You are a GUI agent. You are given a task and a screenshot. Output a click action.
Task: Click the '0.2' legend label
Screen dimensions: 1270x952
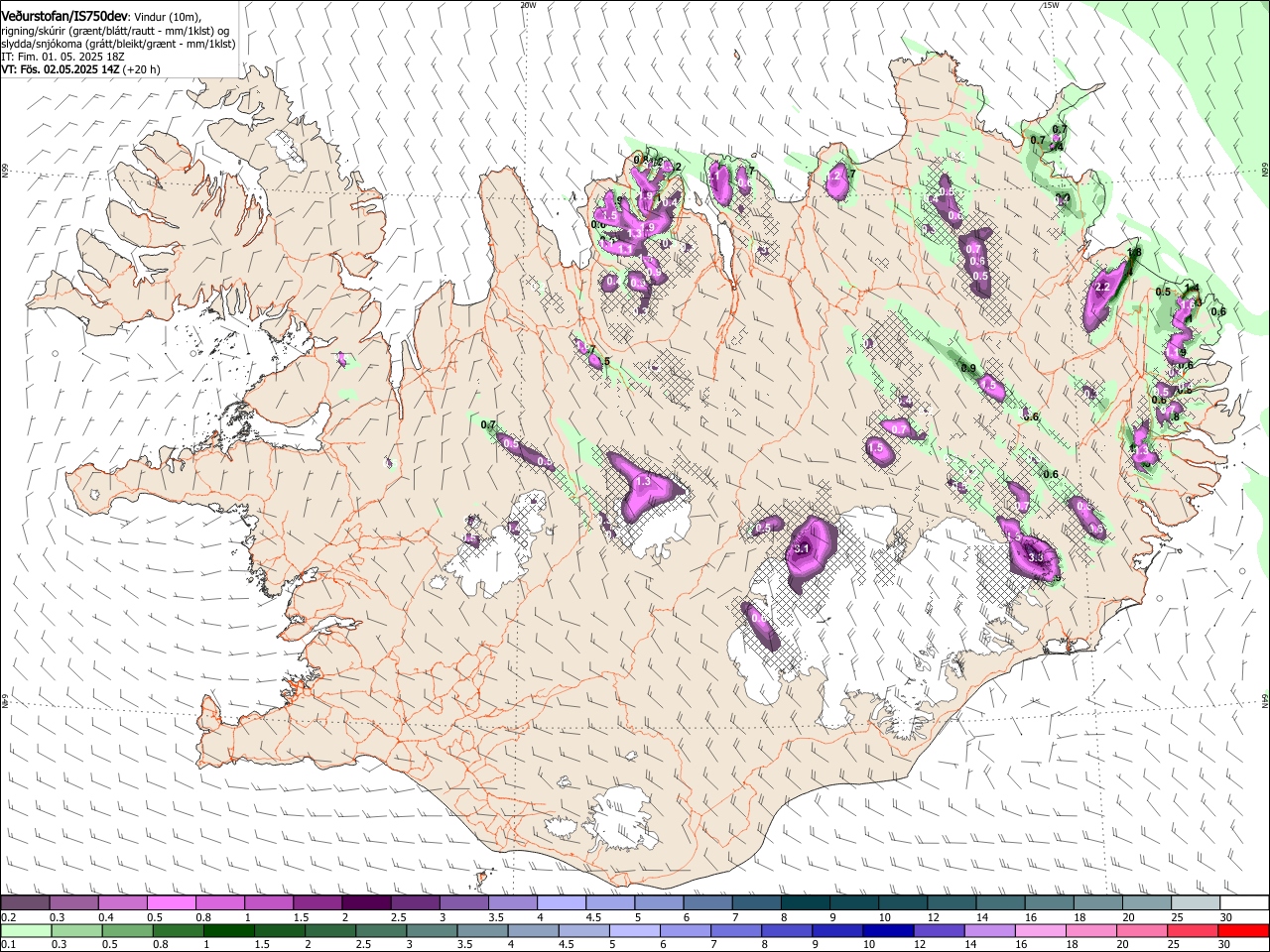(x=8, y=917)
